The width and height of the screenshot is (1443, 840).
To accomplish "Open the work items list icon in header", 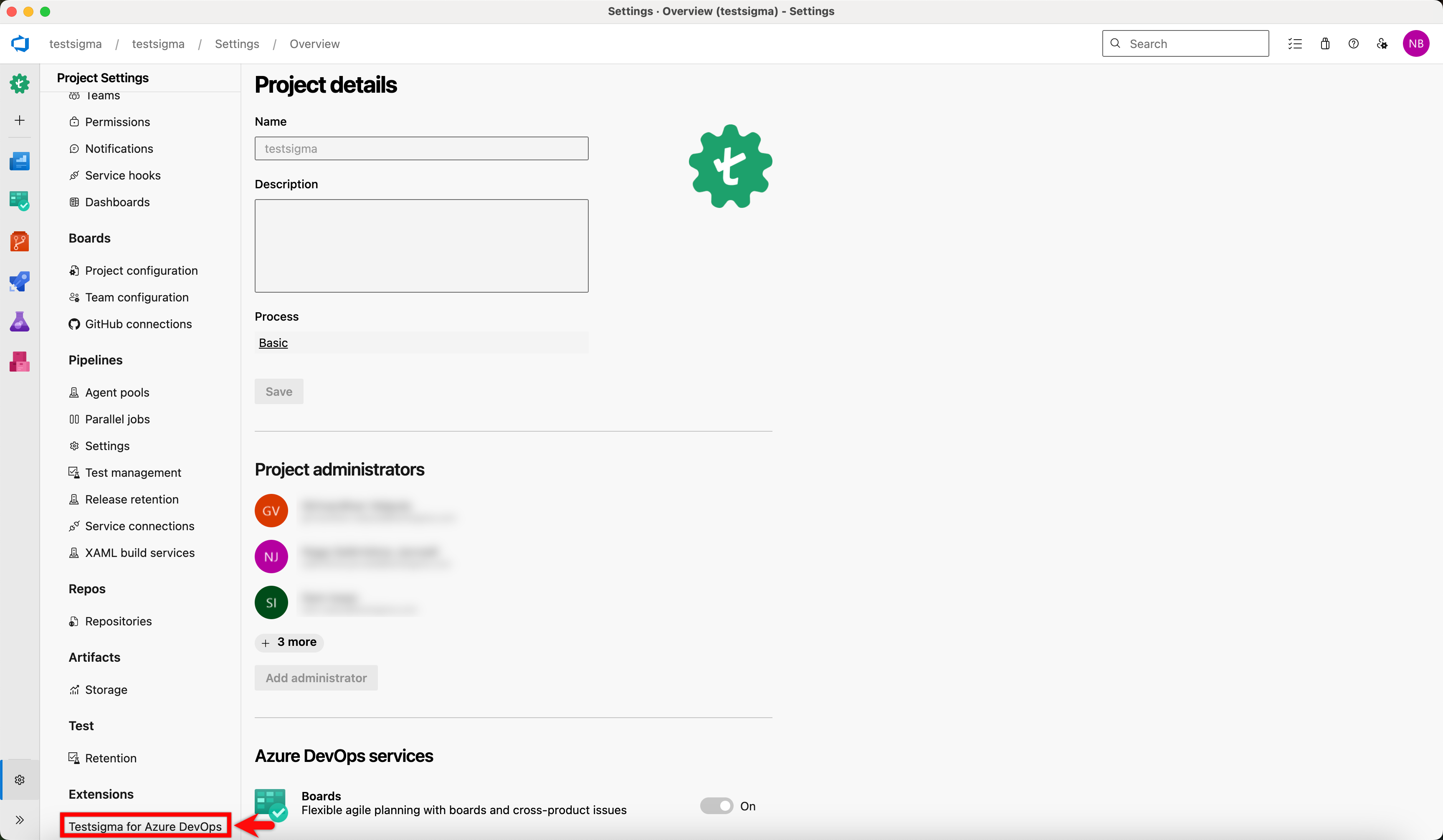I will pyautogui.click(x=1295, y=43).
